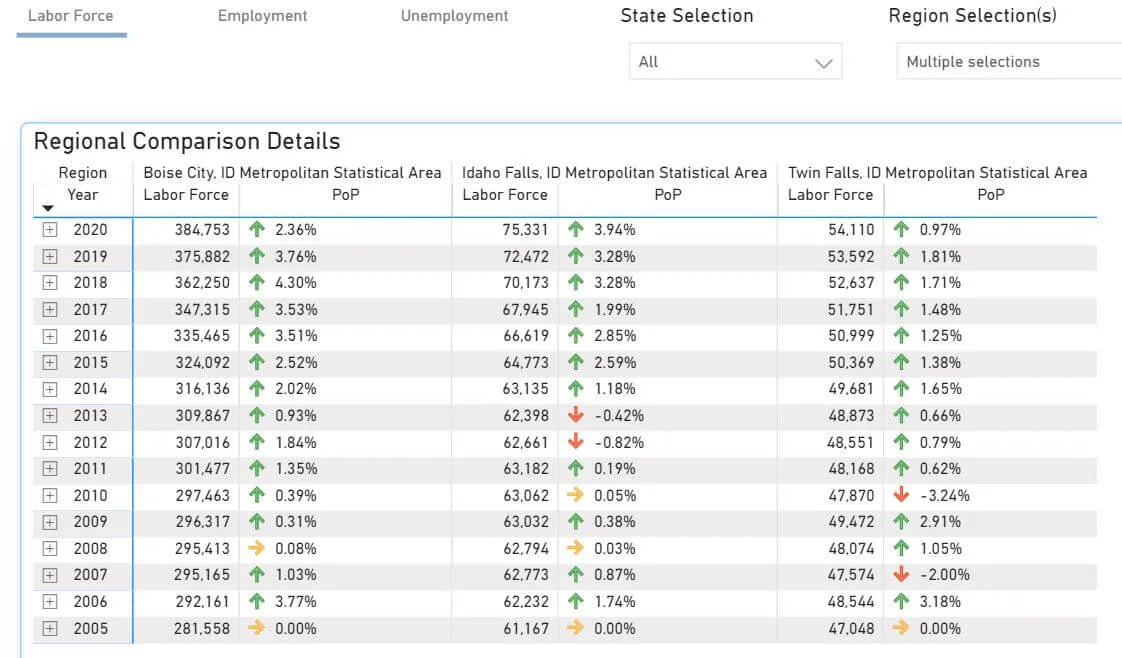Open the Region Selection dropdown showing Multiple selections
This screenshot has width=1122, height=658.
point(1009,62)
